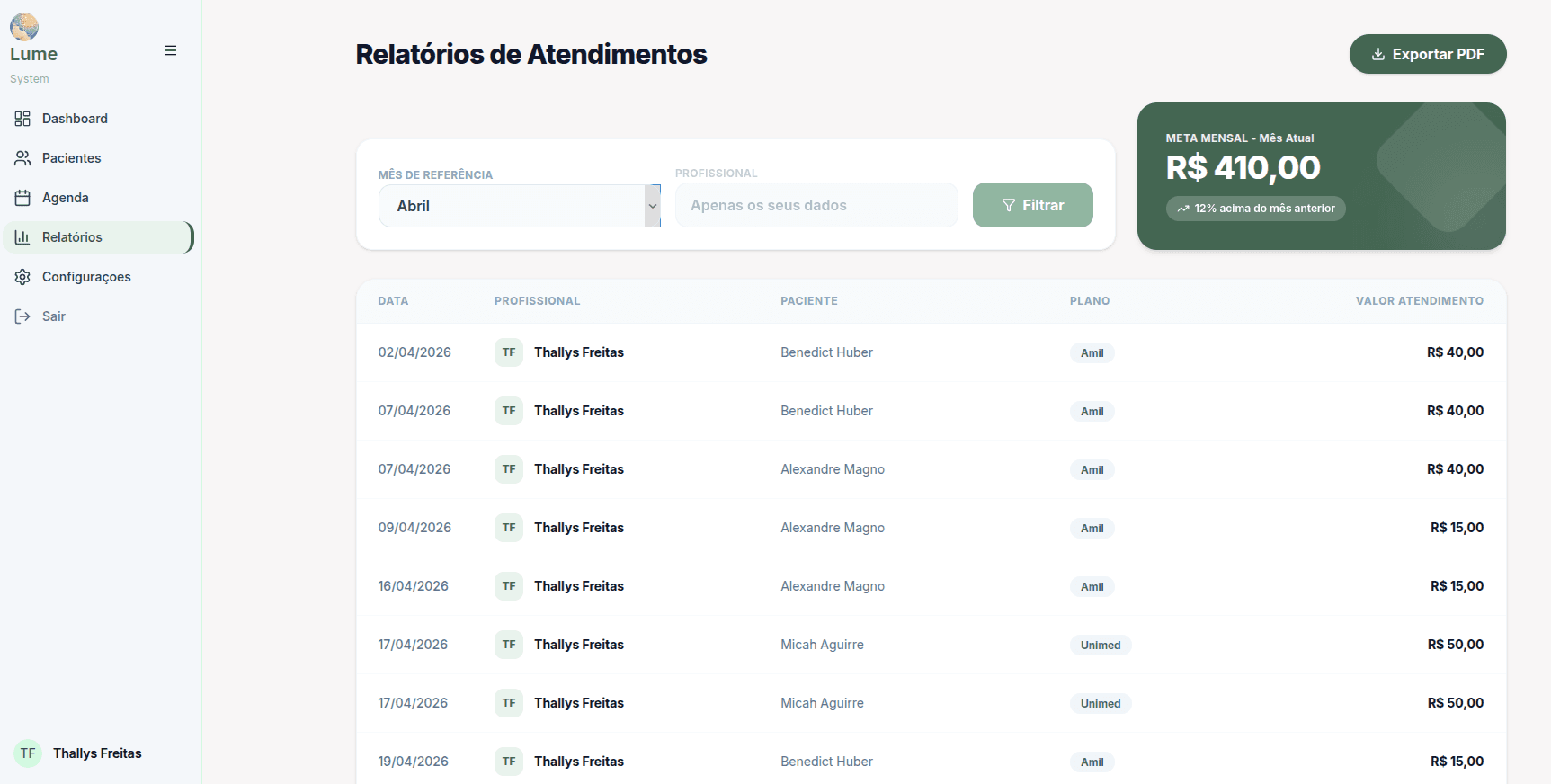
Task: Click Alexandre Magno in the 09/04/2026 row
Action: (833, 528)
